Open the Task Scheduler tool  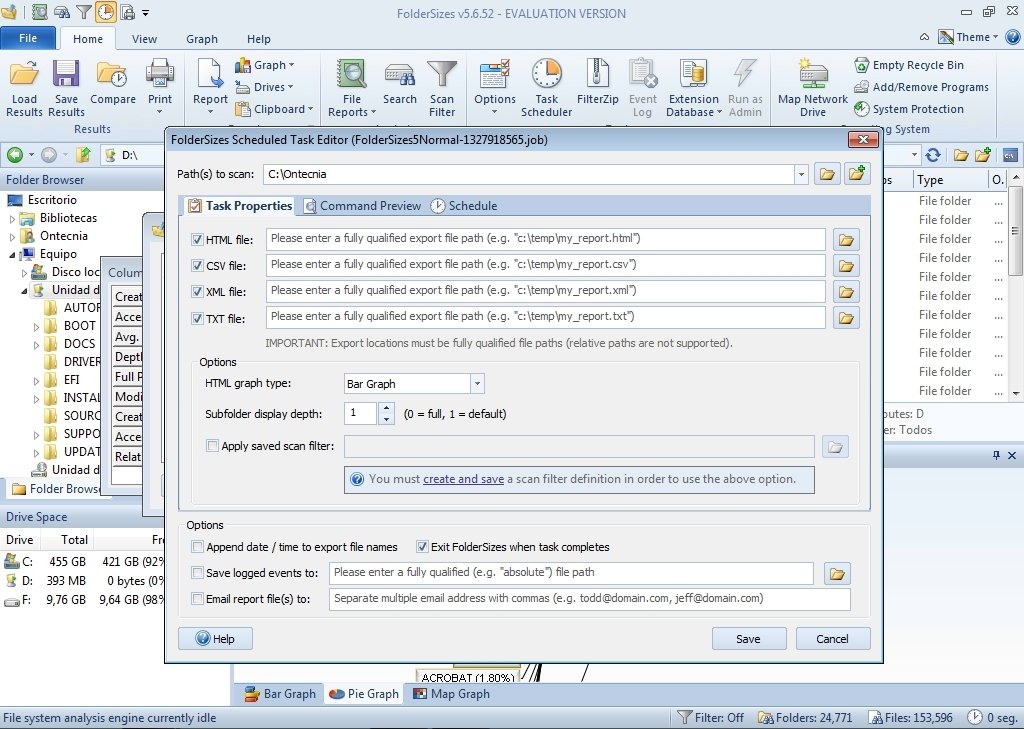click(x=546, y=87)
